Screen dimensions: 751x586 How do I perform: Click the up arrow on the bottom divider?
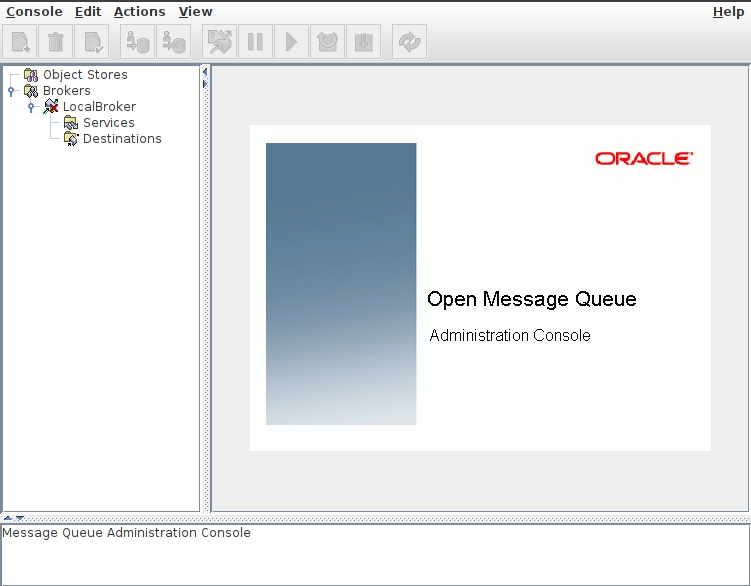pyautogui.click(x=7, y=518)
